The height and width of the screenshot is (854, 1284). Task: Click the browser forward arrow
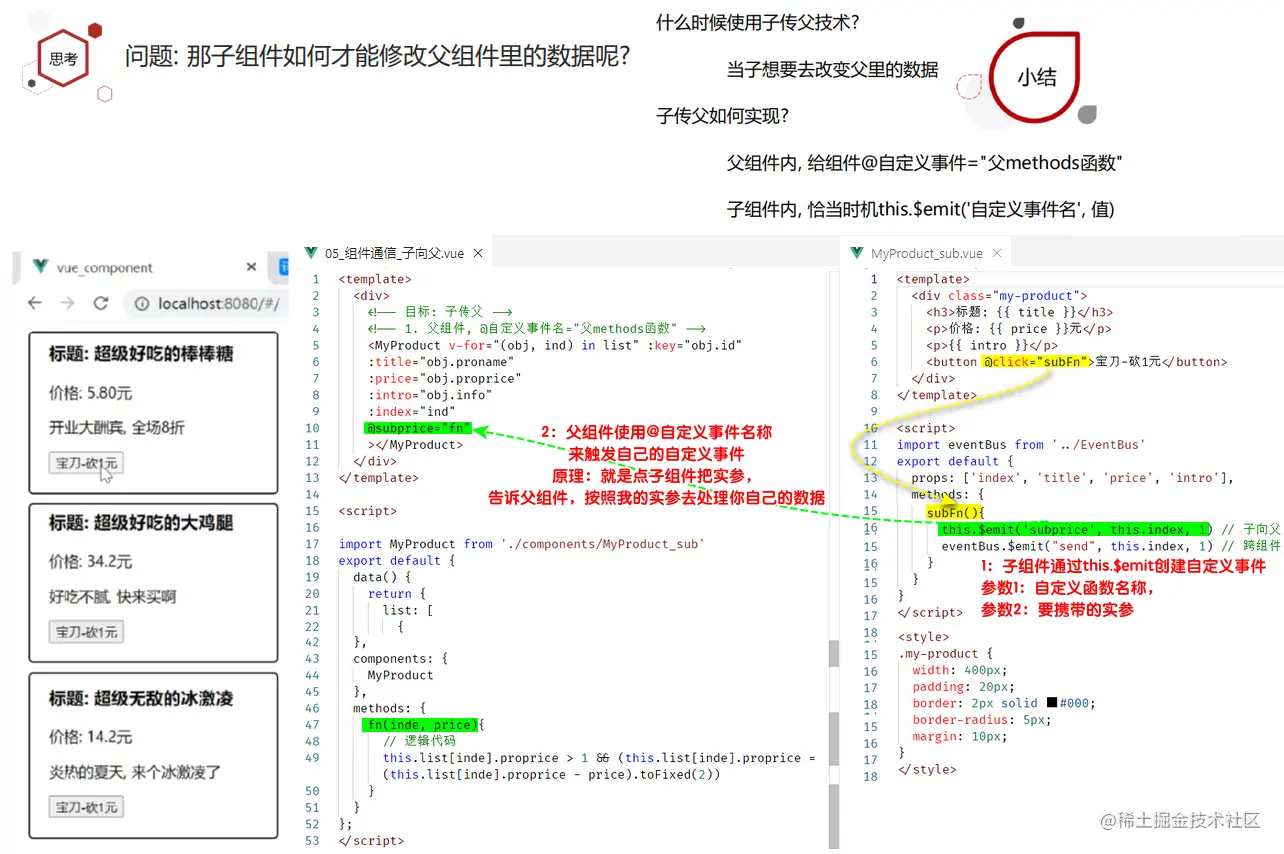pyautogui.click(x=68, y=303)
